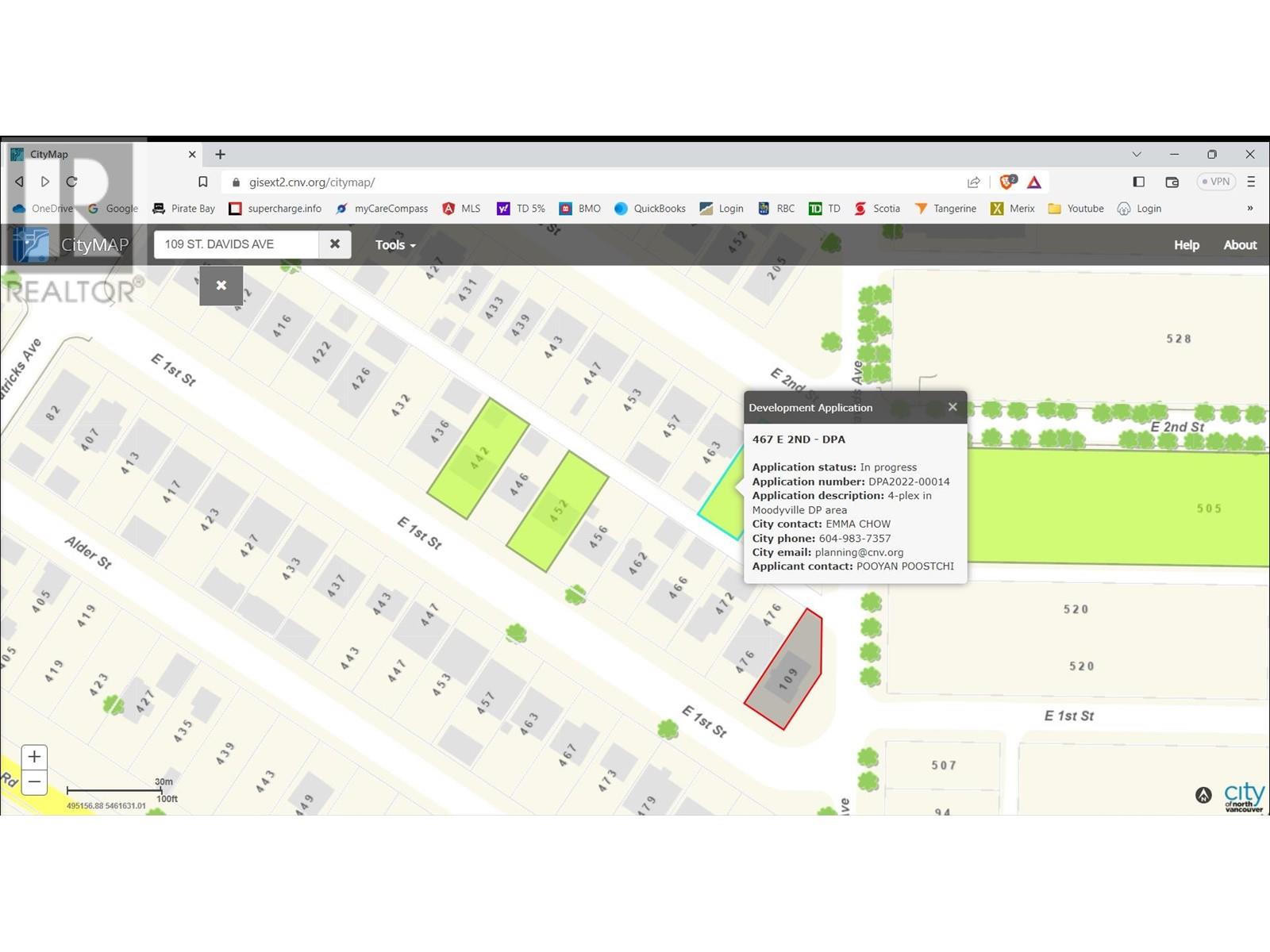Reload the CityMap page
Screen dimensions: 1270x952
pyautogui.click(x=71, y=182)
